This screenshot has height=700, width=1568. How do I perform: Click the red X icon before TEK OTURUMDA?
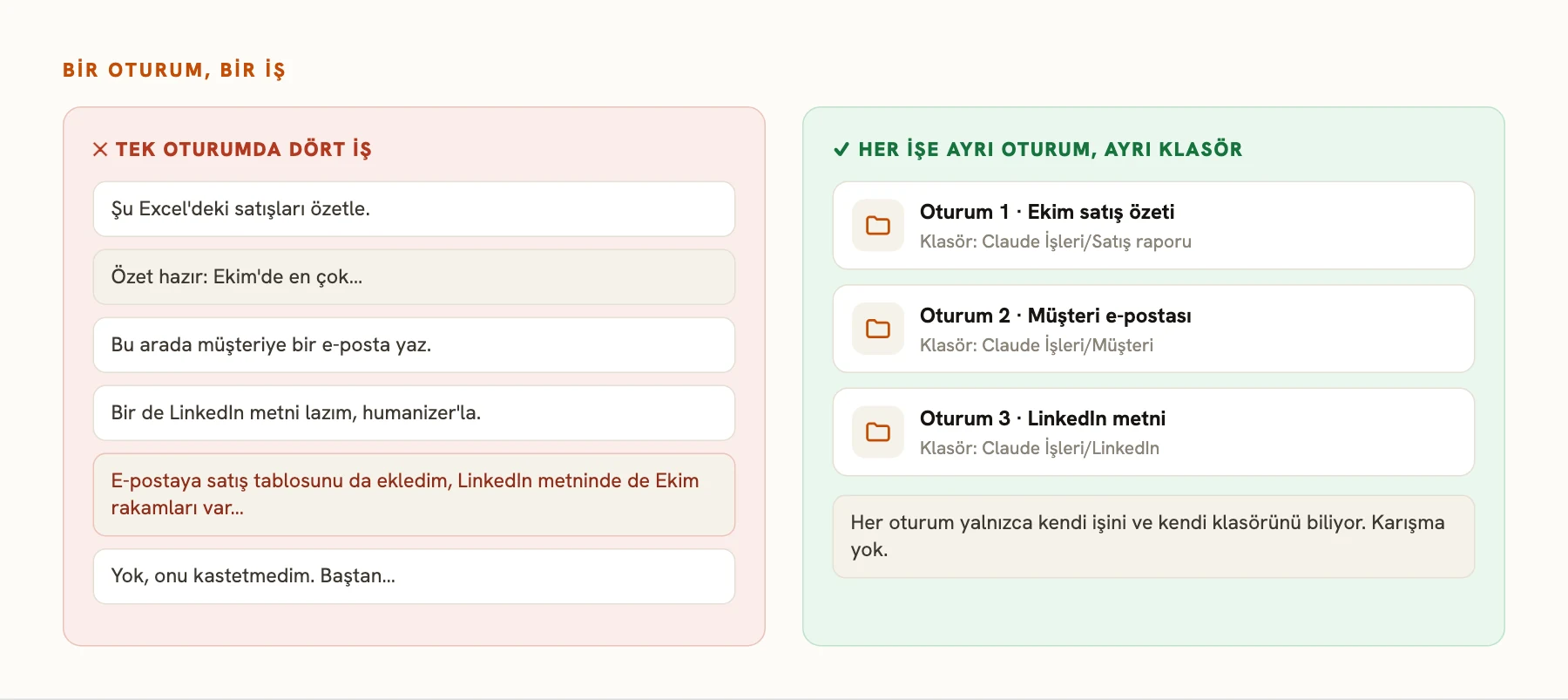(100, 149)
